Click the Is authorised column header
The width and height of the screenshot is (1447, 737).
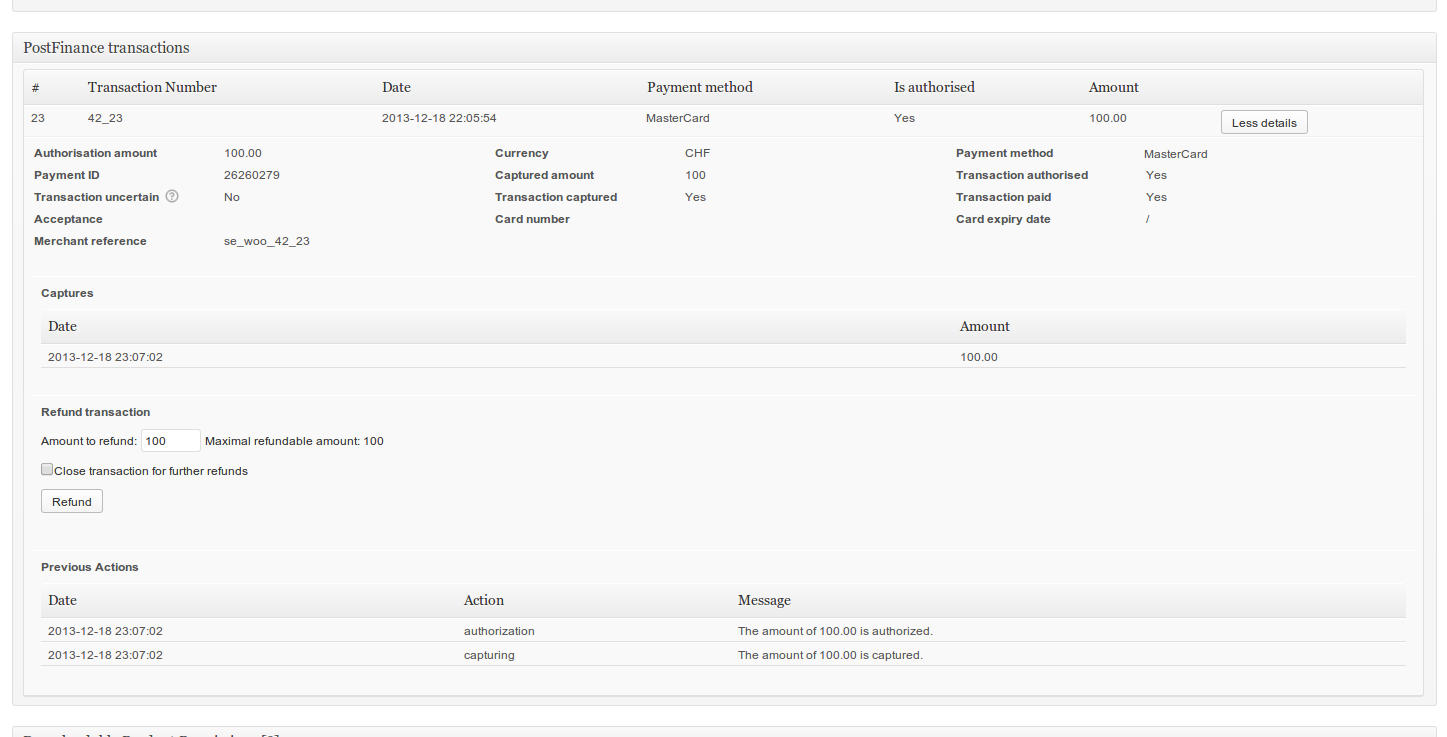[x=933, y=87]
